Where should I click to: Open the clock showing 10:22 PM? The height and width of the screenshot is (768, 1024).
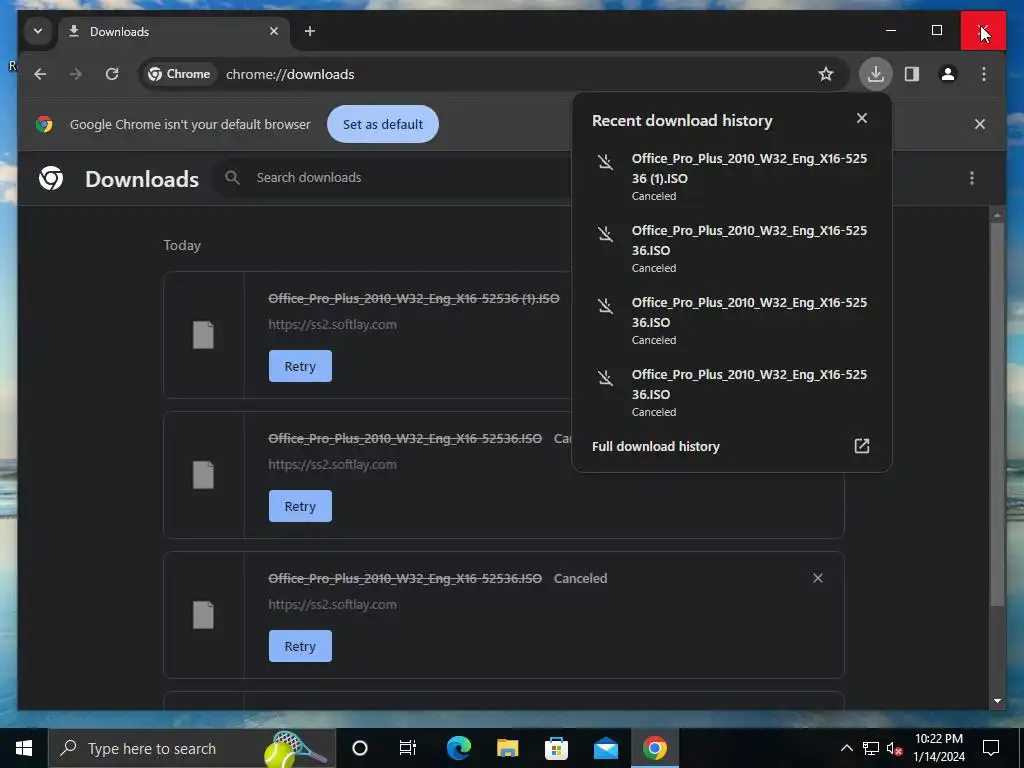[x=939, y=748]
